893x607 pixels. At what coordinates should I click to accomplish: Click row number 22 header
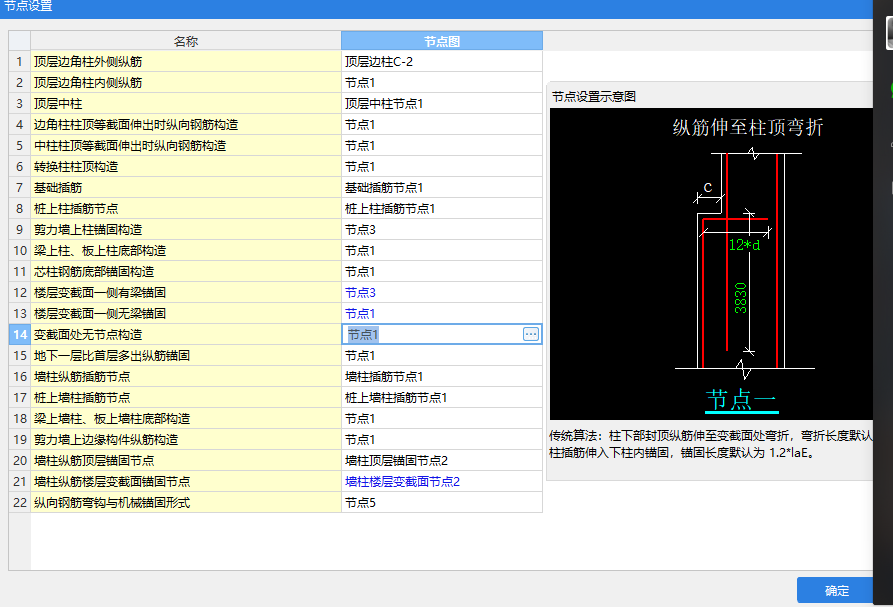click(20, 502)
